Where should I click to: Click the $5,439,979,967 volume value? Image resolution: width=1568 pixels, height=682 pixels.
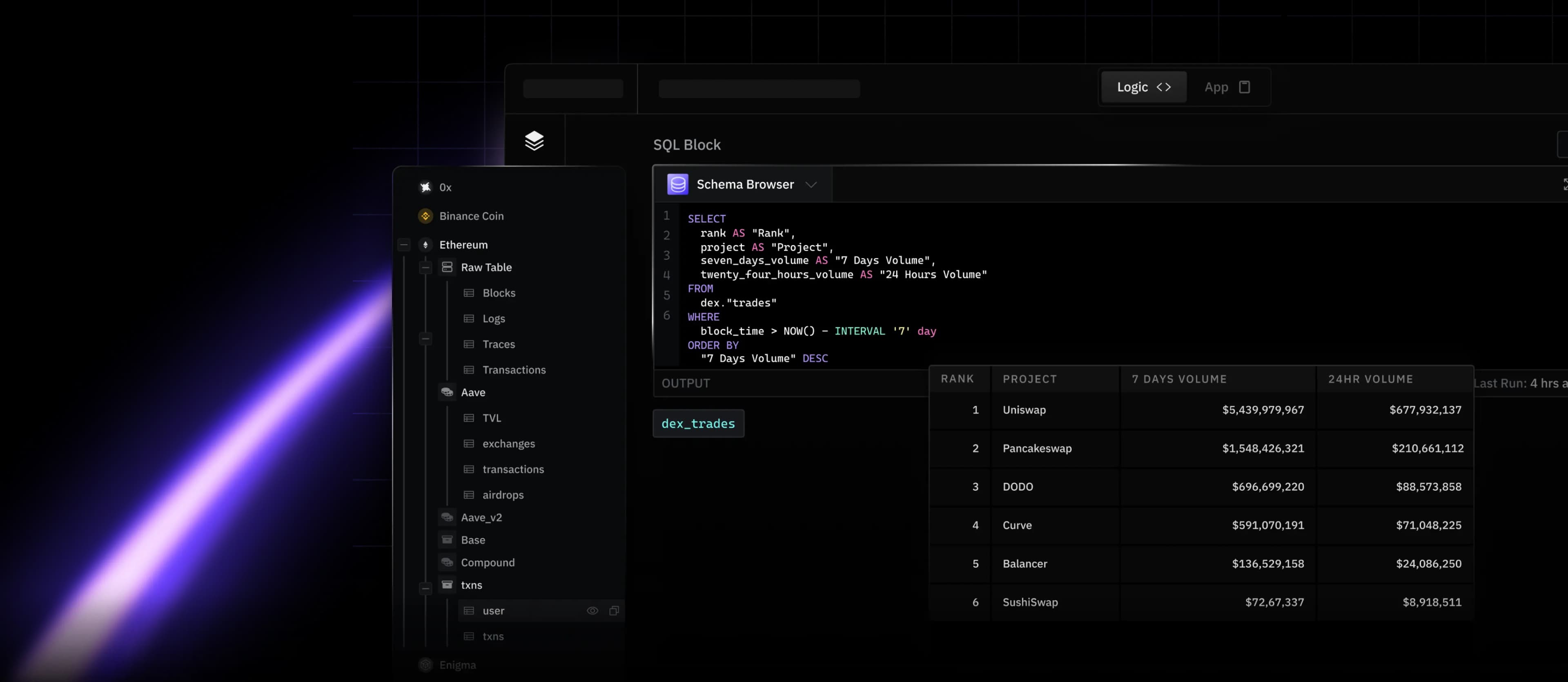pyautogui.click(x=1263, y=410)
